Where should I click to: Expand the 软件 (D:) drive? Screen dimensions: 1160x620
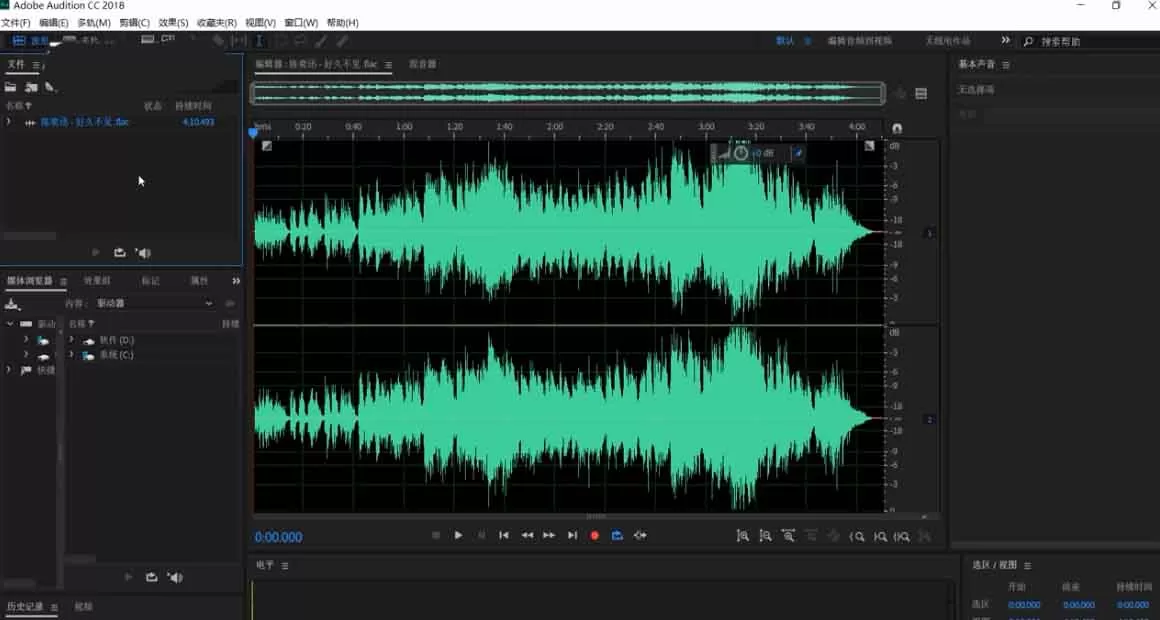click(x=71, y=340)
